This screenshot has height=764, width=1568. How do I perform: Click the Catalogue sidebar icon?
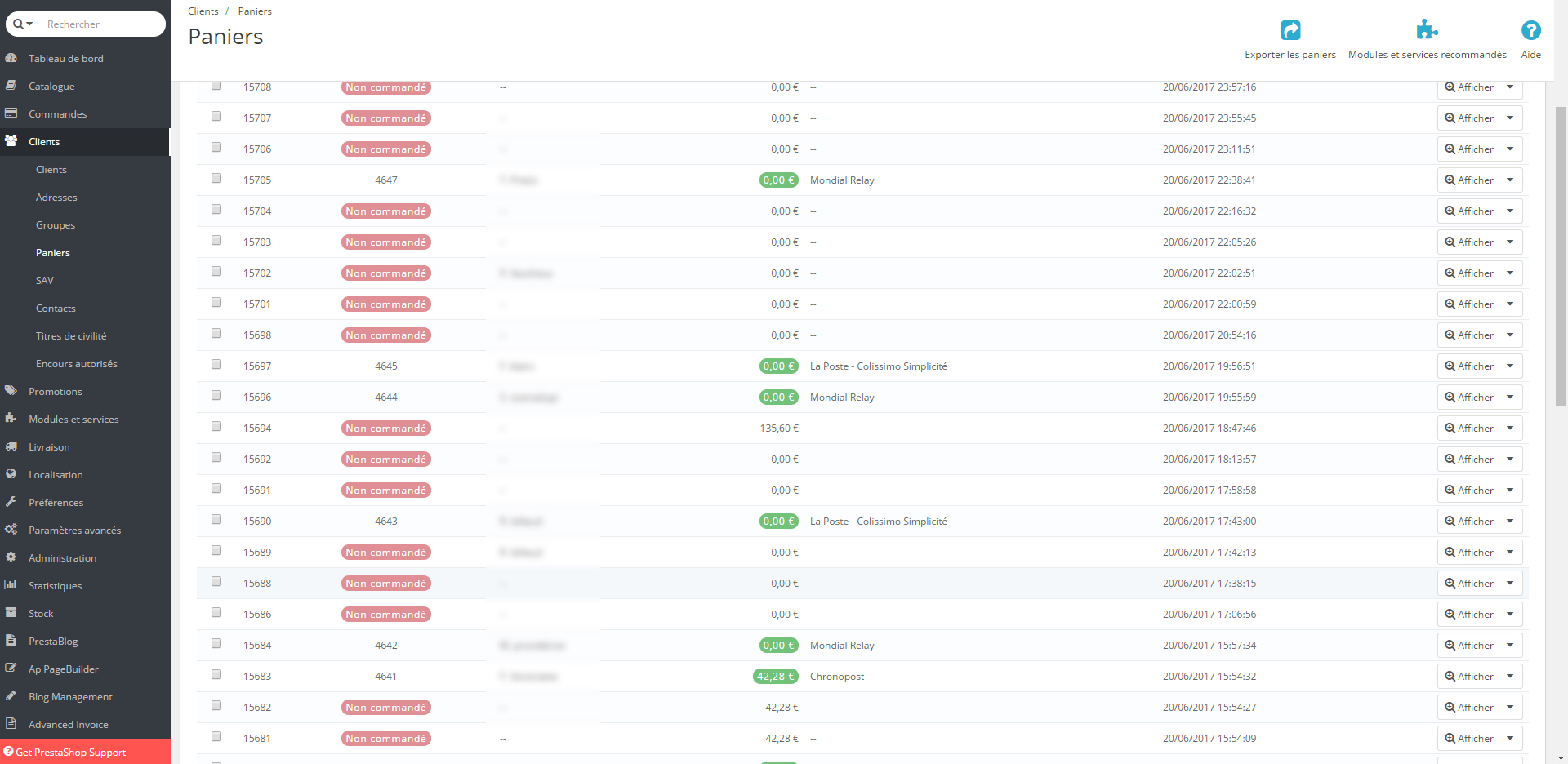[x=11, y=86]
